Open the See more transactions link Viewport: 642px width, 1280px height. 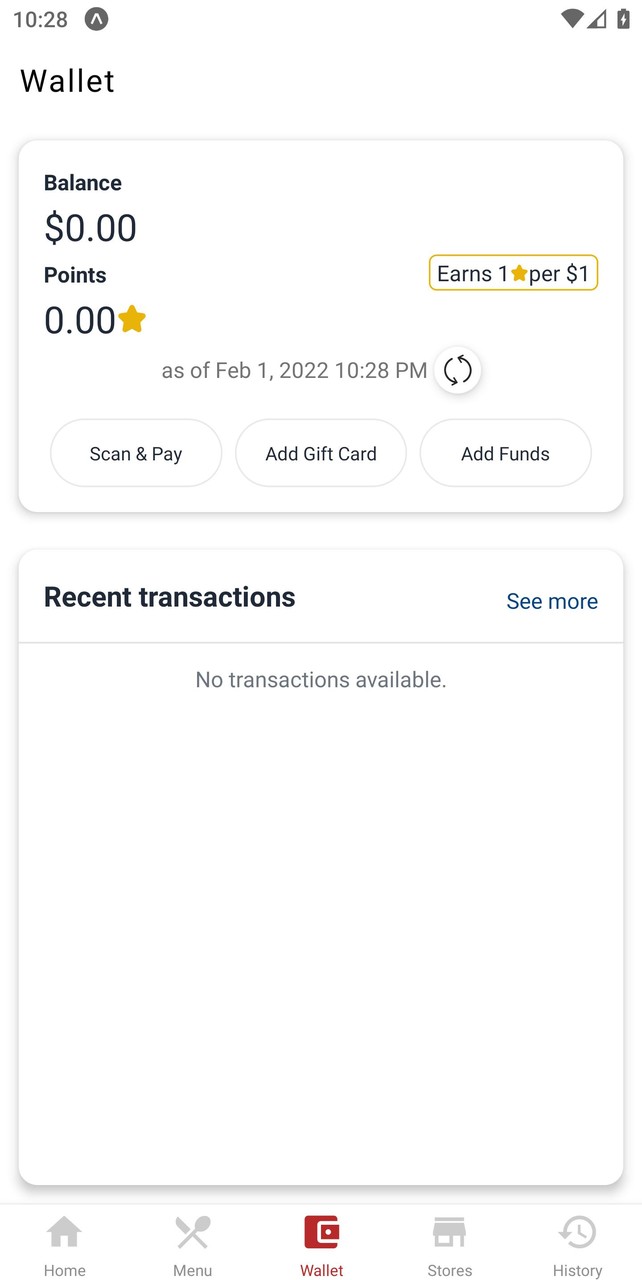(x=552, y=601)
